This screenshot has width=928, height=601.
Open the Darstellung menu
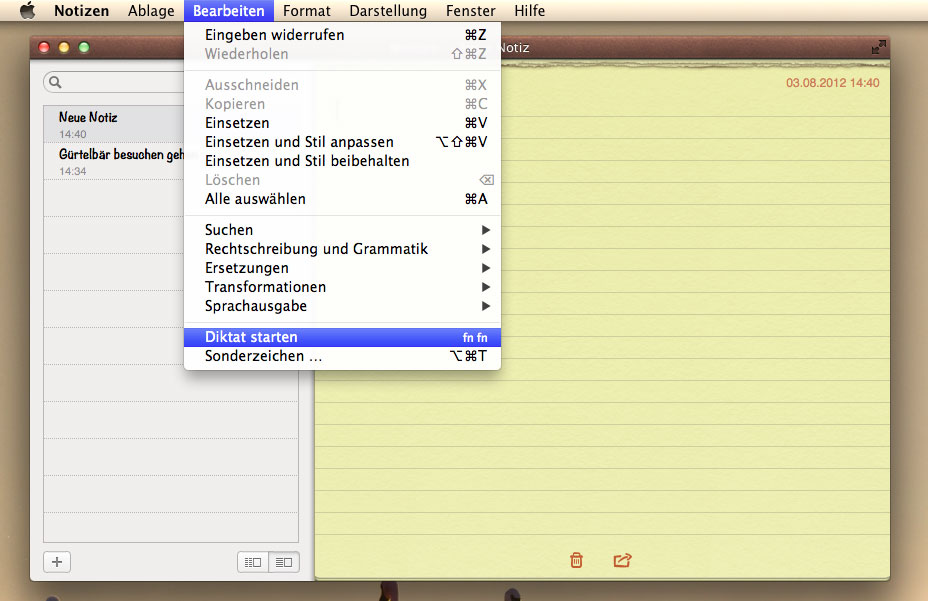click(388, 11)
